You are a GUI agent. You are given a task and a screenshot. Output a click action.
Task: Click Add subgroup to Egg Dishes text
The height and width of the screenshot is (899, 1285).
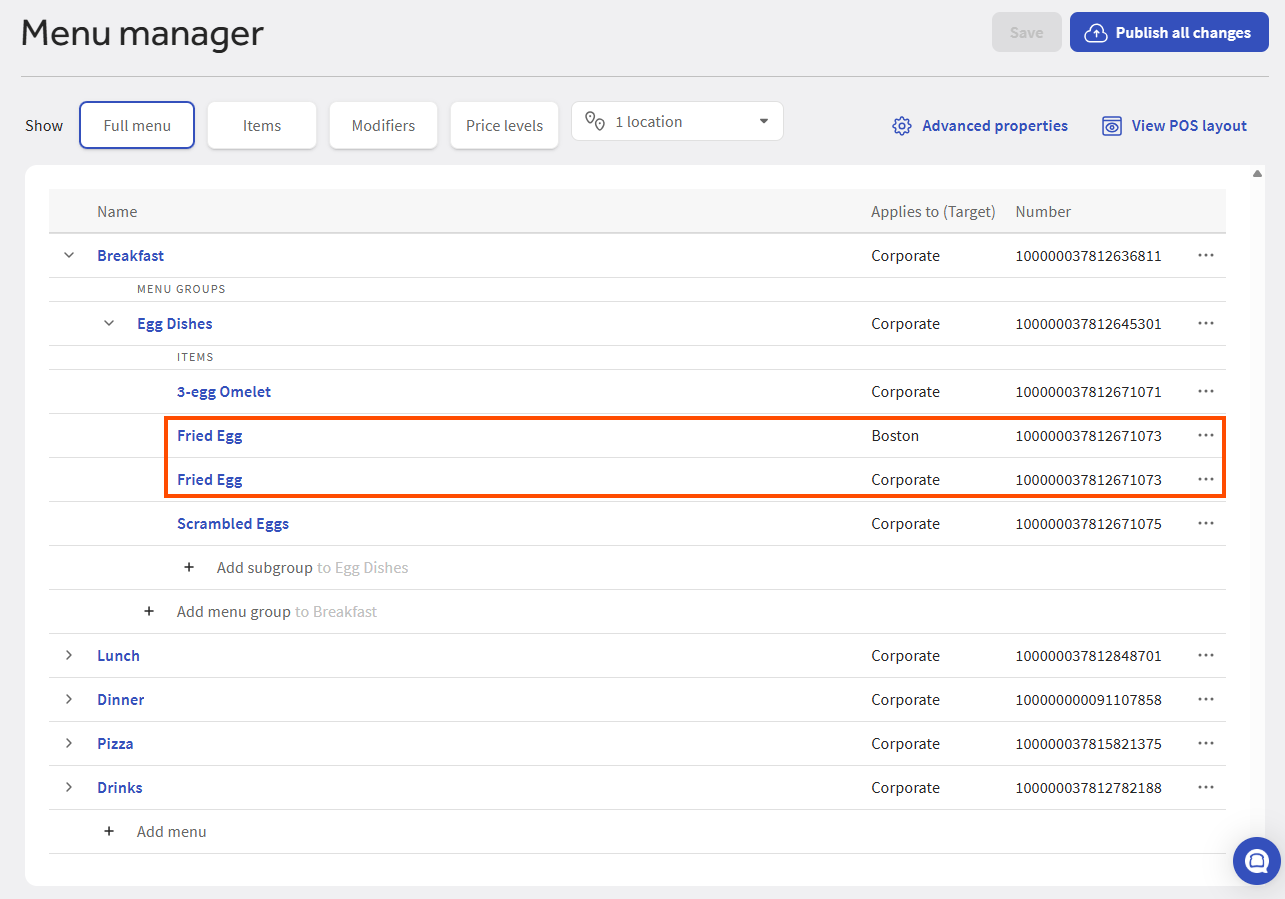point(313,568)
